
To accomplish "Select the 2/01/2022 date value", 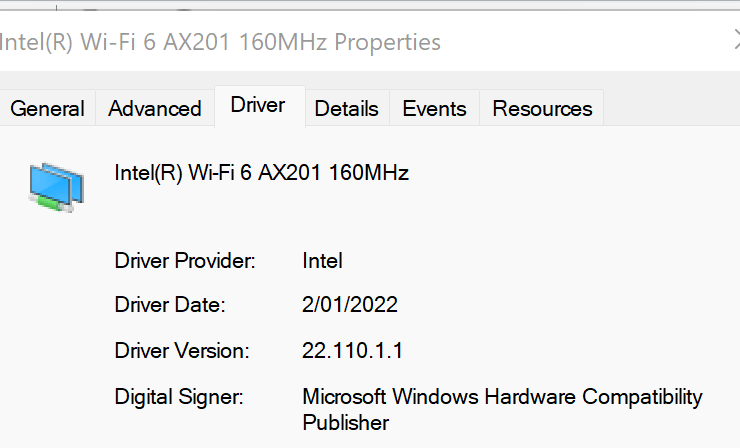I will [350, 305].
